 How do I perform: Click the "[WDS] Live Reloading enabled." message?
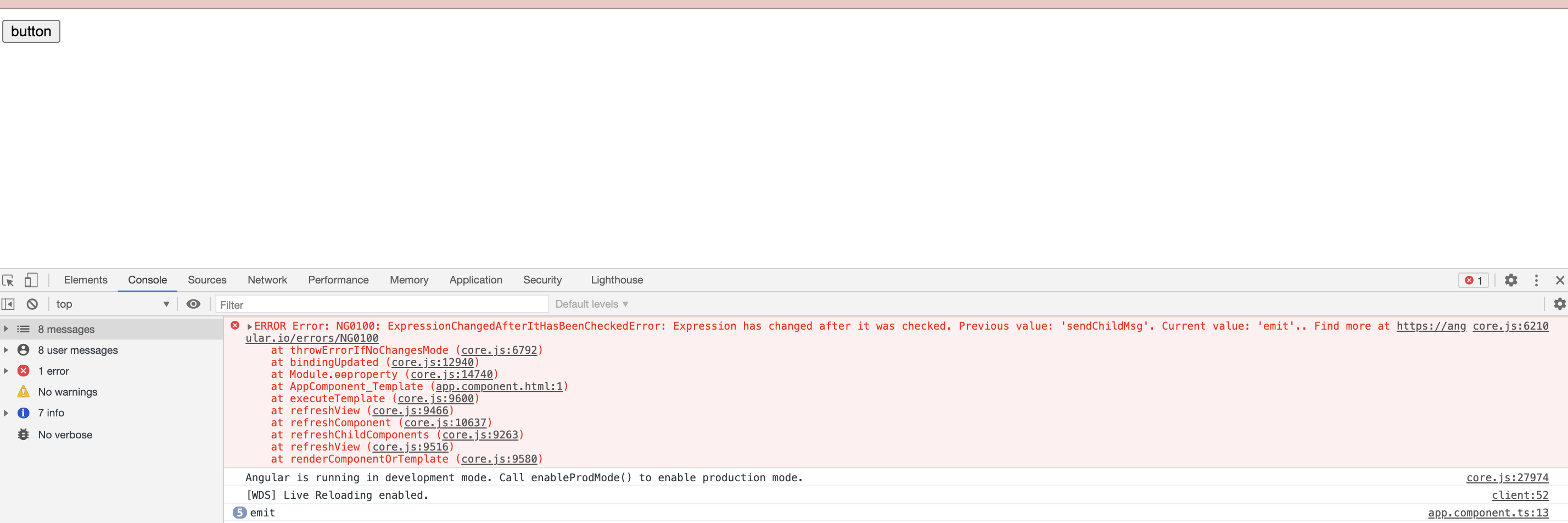(x=337, y=495)
